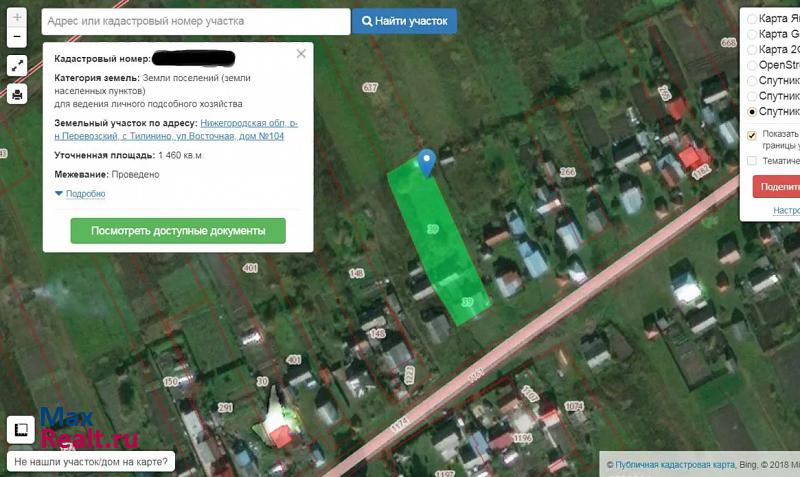Open the layers panel icon at bottom left
This screenshot has height=477, width=800.
pyautogui.click(x=19, y=430)
